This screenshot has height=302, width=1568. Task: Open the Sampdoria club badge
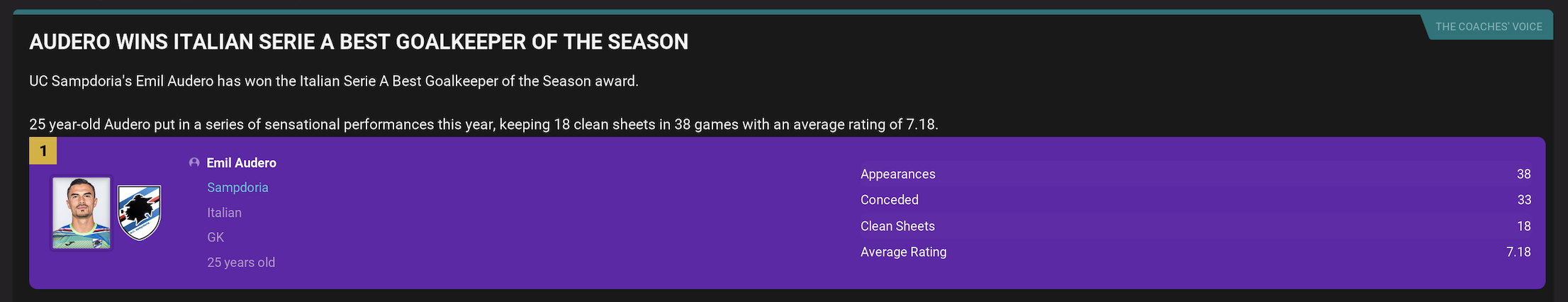click(139, 213)
